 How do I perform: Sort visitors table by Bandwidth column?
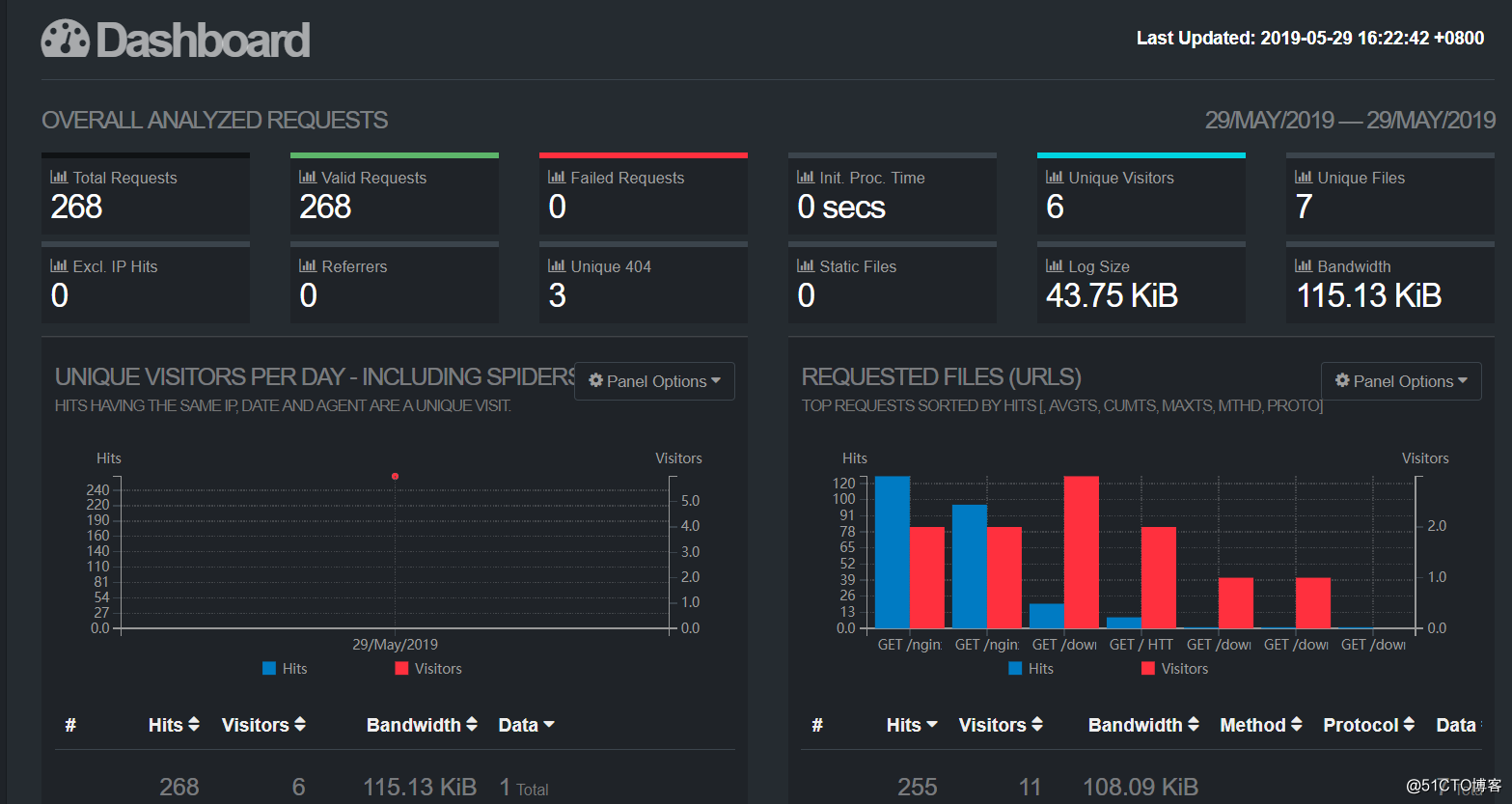[x=422, y=725]
